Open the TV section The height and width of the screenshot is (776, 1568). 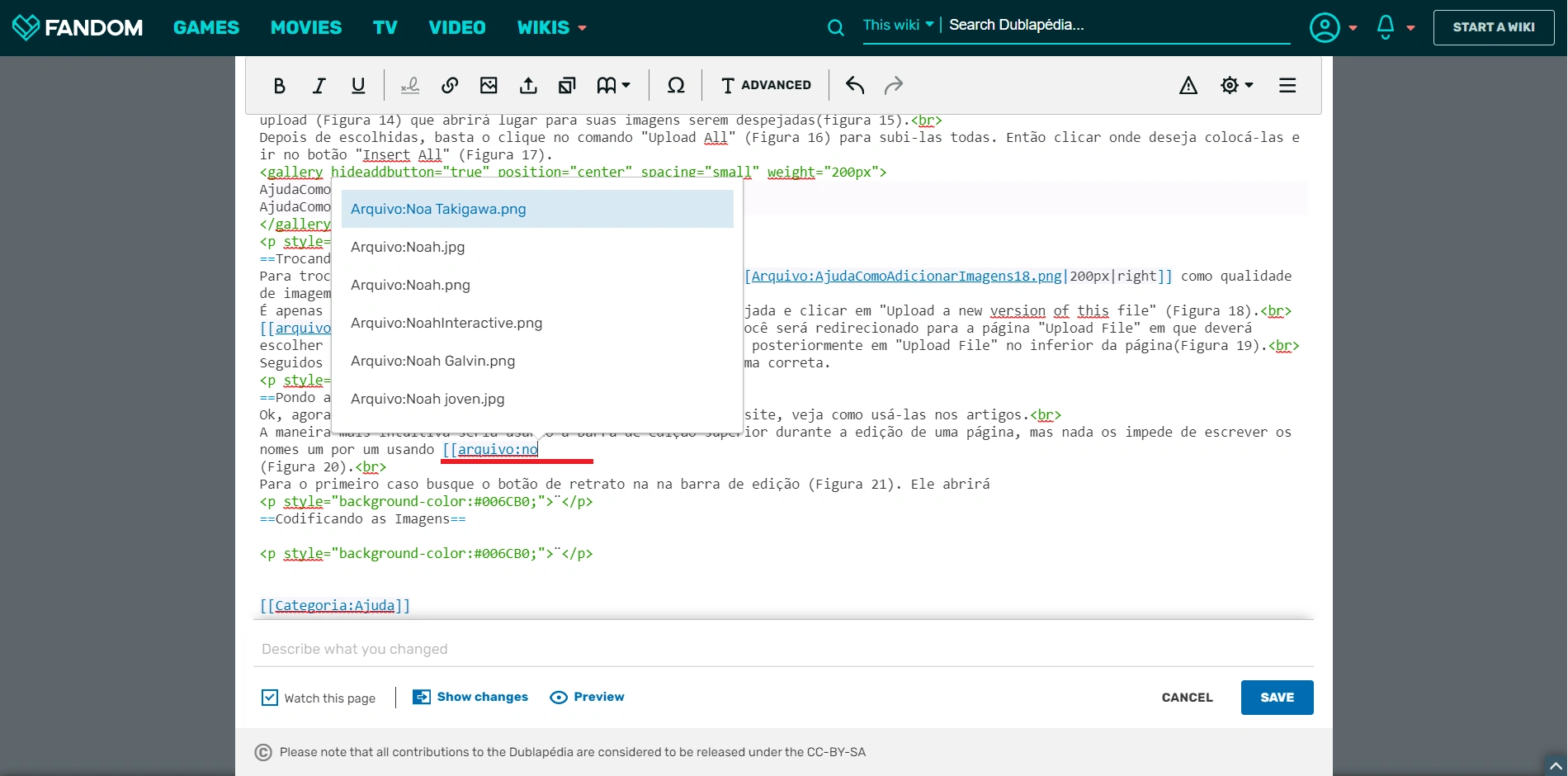coord(385,27)
